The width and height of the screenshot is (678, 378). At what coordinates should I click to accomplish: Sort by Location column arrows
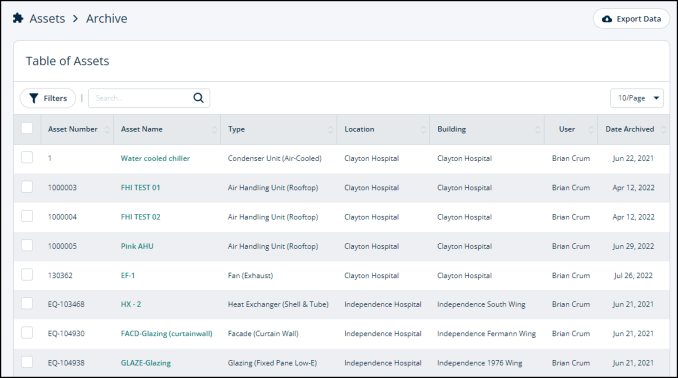(x=423, y=129)
